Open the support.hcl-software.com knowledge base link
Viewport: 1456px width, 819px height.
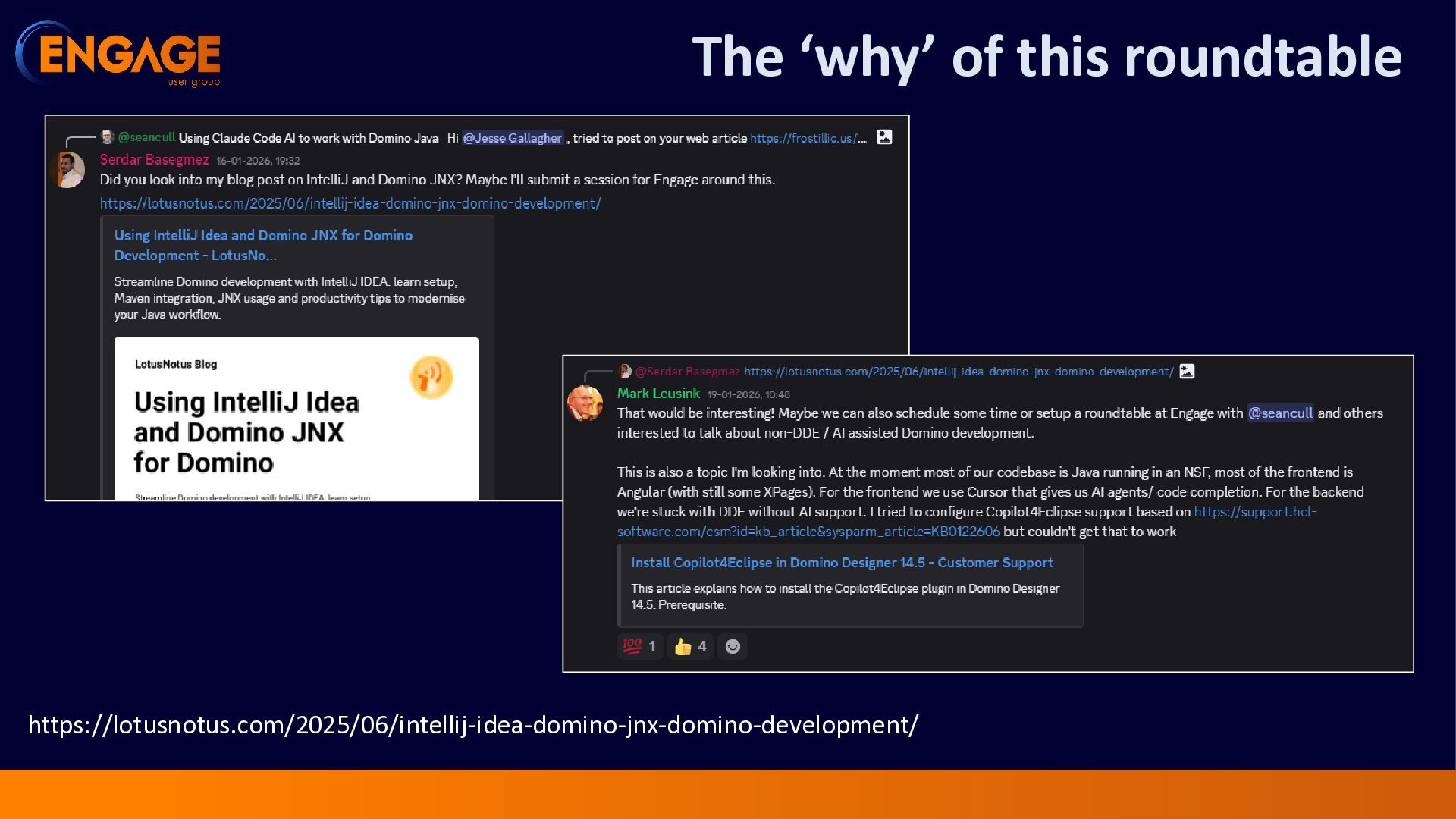[x=967, y=522]
